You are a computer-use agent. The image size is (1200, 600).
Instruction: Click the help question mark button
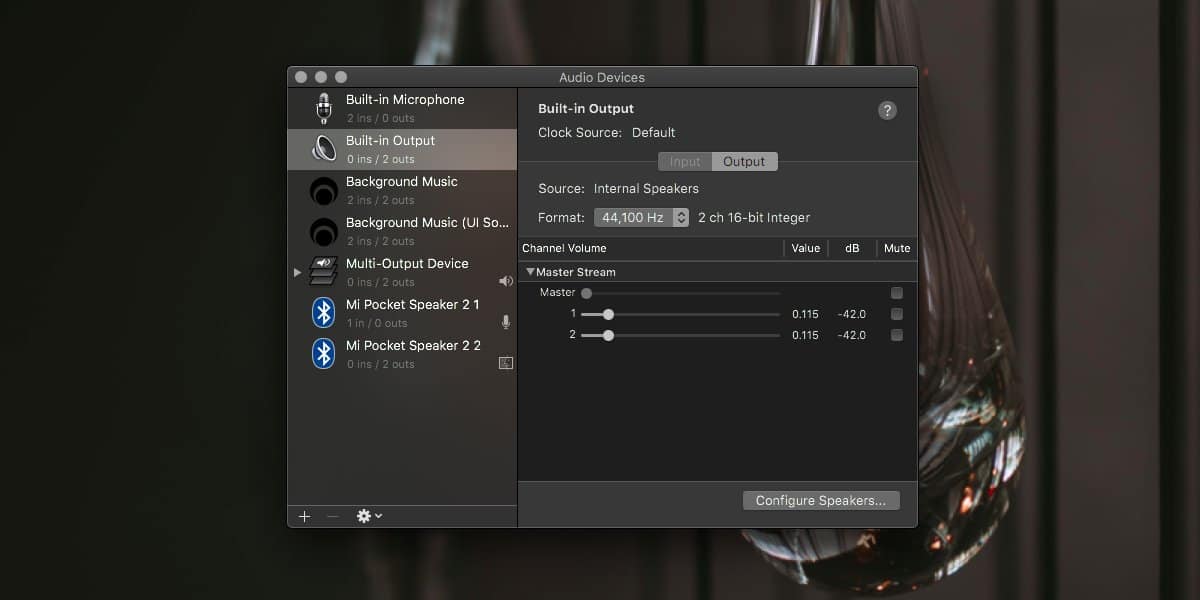tap(887, 110)
